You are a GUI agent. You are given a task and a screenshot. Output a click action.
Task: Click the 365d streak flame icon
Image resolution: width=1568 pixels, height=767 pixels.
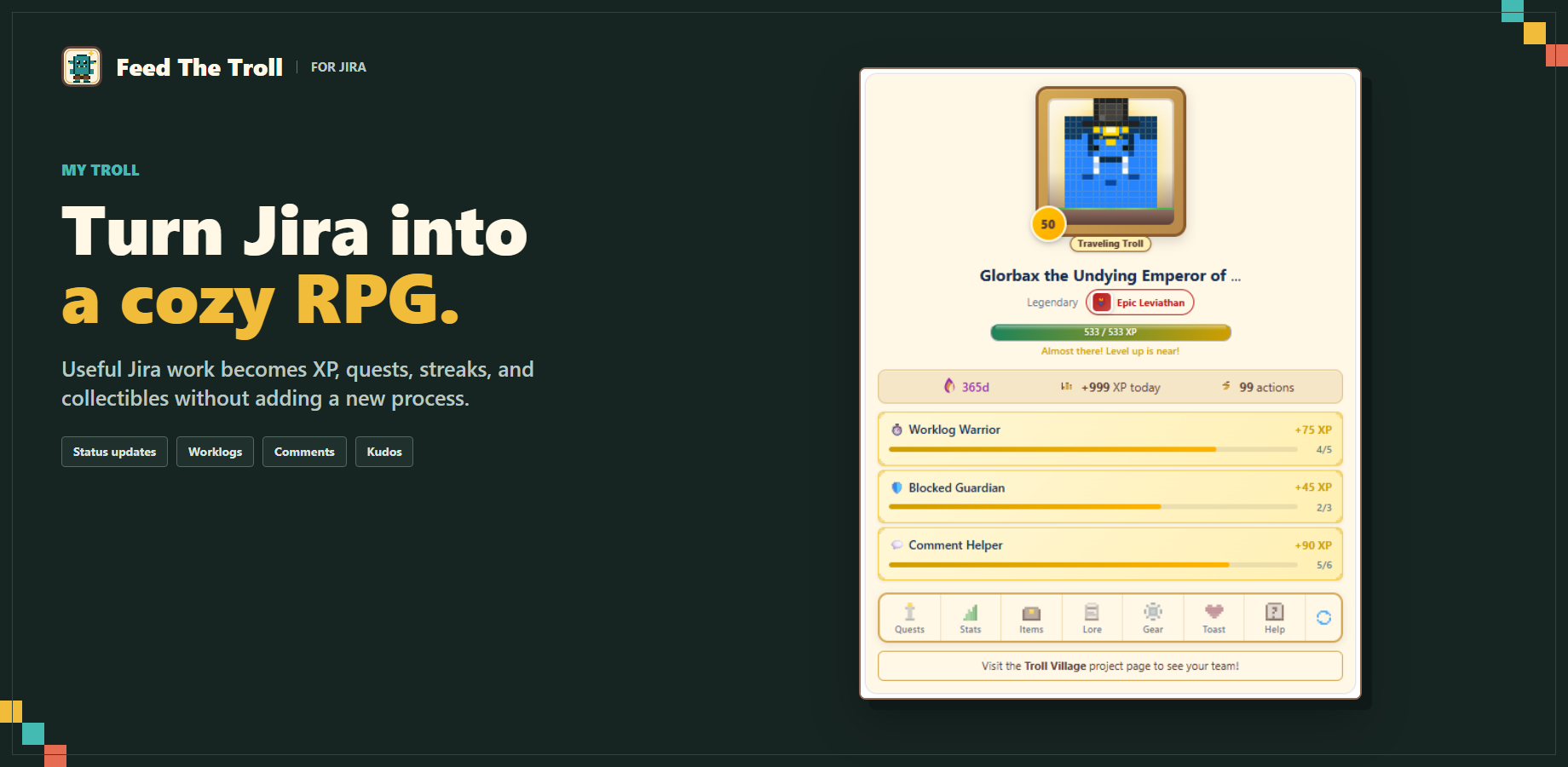point(949,386)
